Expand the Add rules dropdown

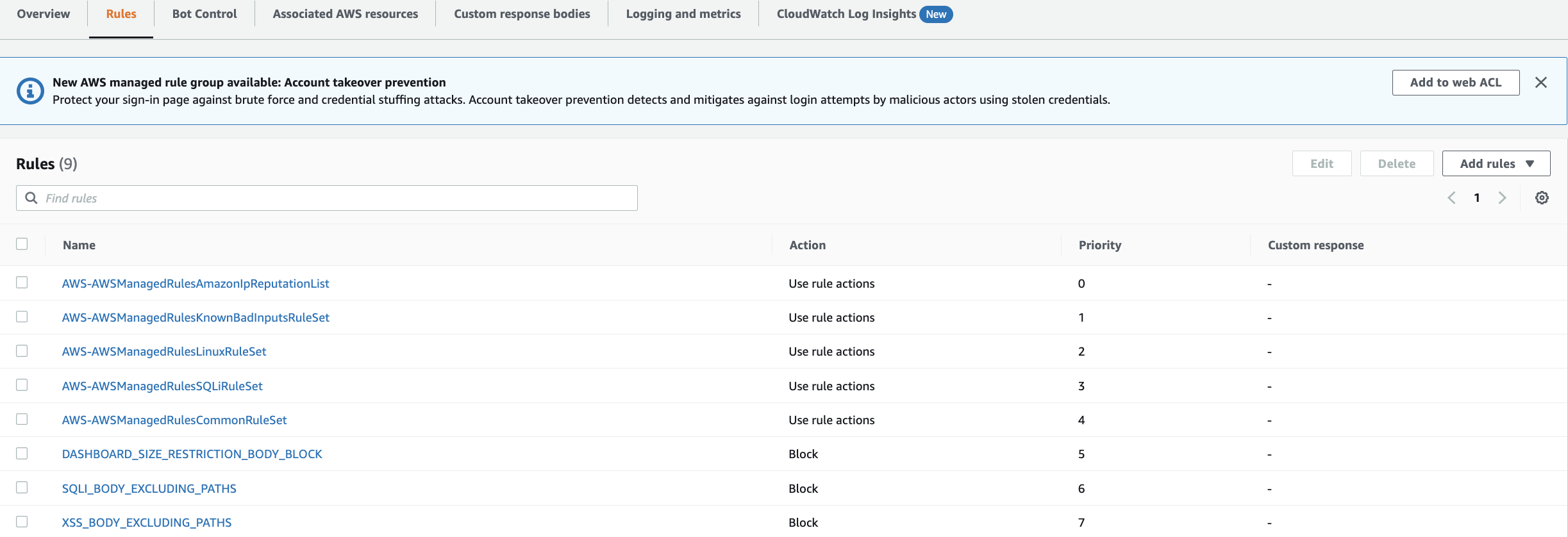point(1496,163)
